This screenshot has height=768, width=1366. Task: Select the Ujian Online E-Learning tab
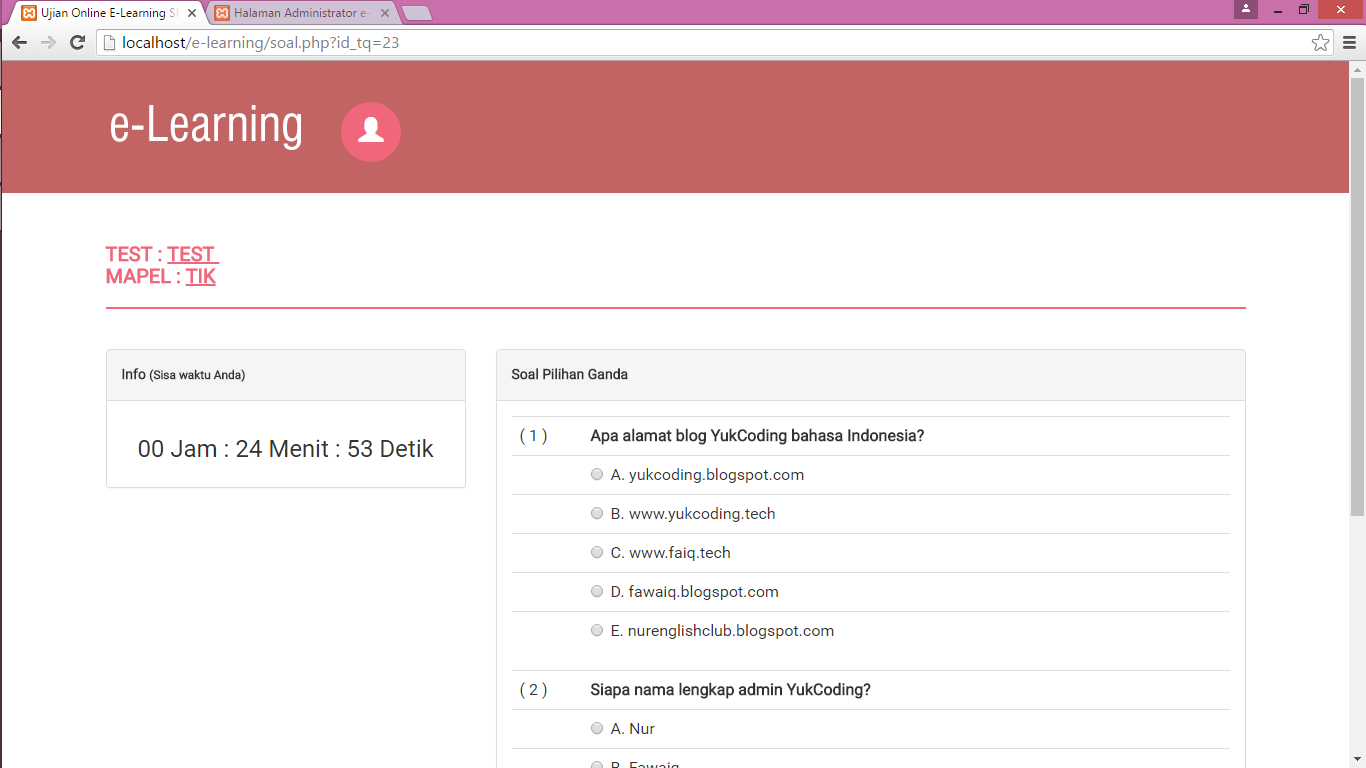click(x=108, y=13)
